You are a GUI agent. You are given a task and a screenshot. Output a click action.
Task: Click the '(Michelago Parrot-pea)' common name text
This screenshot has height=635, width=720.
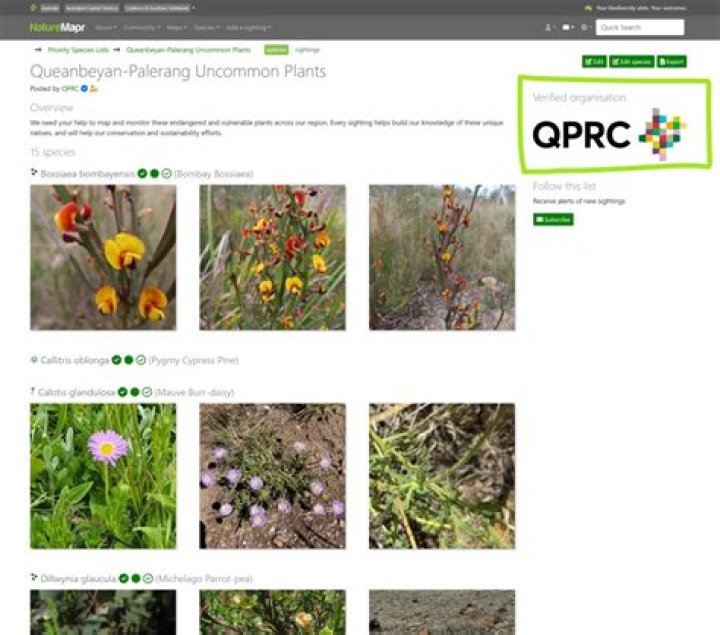point(204,579)
